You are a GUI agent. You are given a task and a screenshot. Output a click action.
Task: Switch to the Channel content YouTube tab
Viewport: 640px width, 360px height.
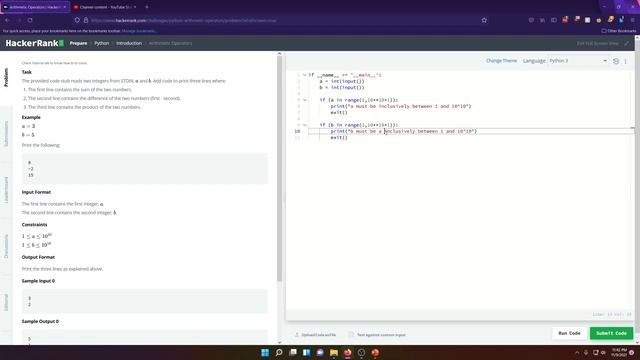point(106,7)
